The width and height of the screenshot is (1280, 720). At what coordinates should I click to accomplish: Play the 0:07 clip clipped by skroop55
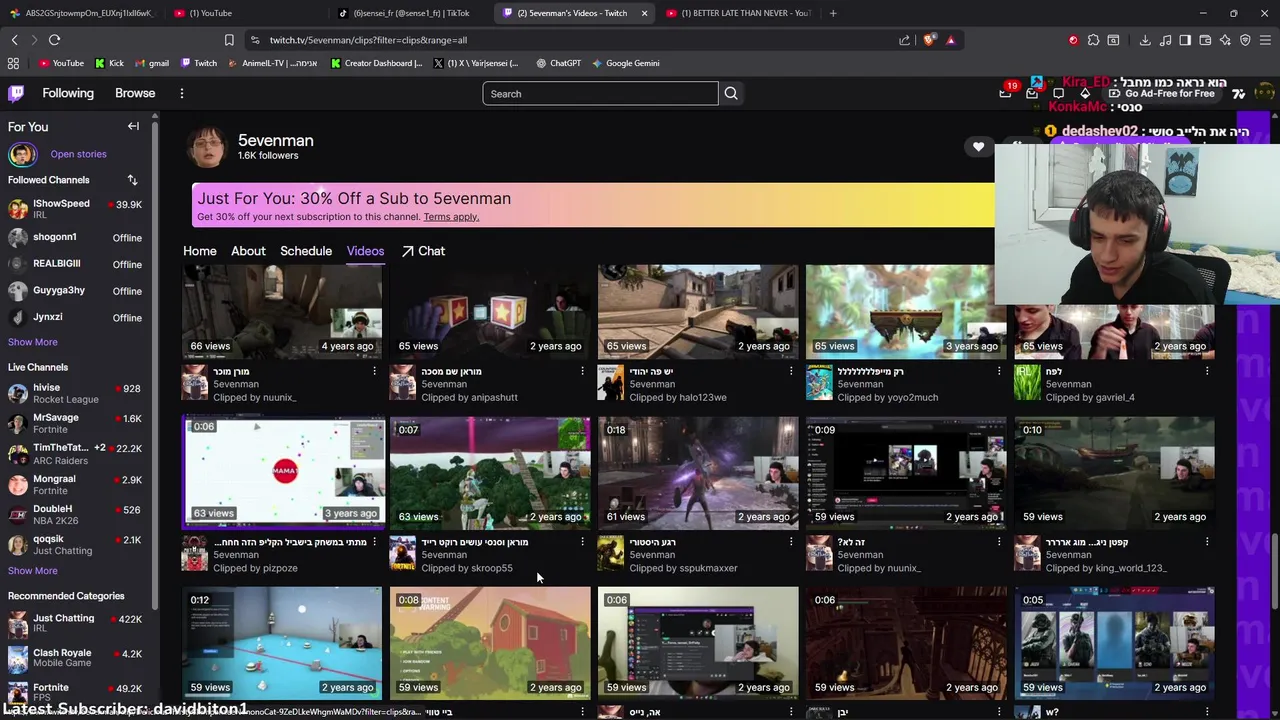(490, 473)
